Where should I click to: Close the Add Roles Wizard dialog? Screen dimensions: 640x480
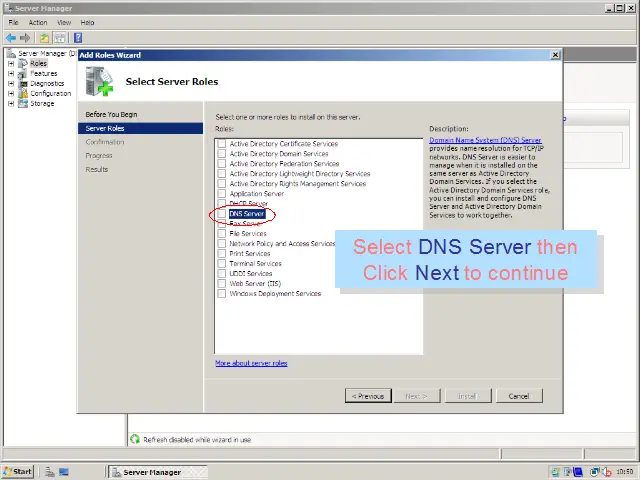(555, 55)
